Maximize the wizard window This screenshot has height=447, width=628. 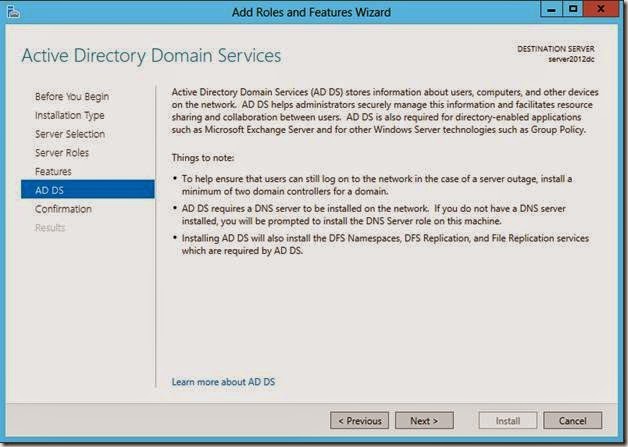point(573,9)
